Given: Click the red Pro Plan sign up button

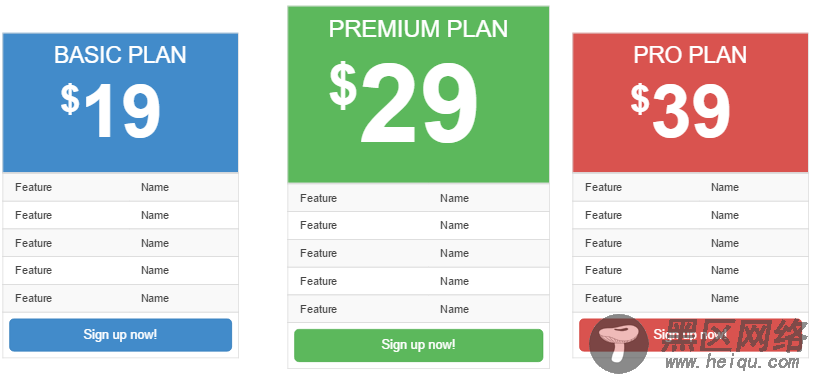Looking at the screenshot, I should (690, 335).
